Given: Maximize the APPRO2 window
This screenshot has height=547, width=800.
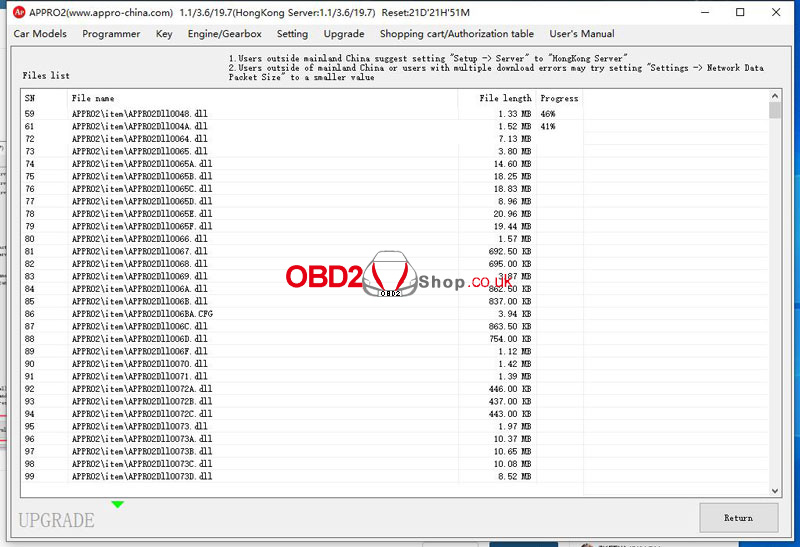Looking at the screenshot, I should point(740,14).
